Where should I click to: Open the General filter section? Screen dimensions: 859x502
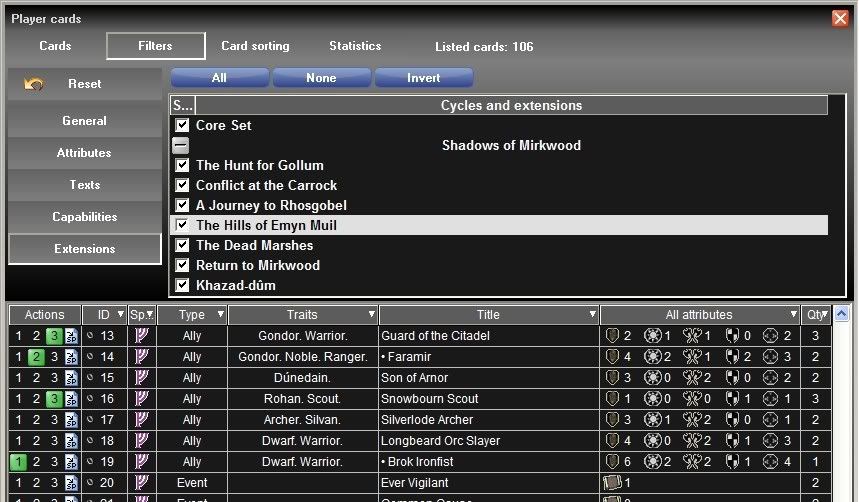85,121
